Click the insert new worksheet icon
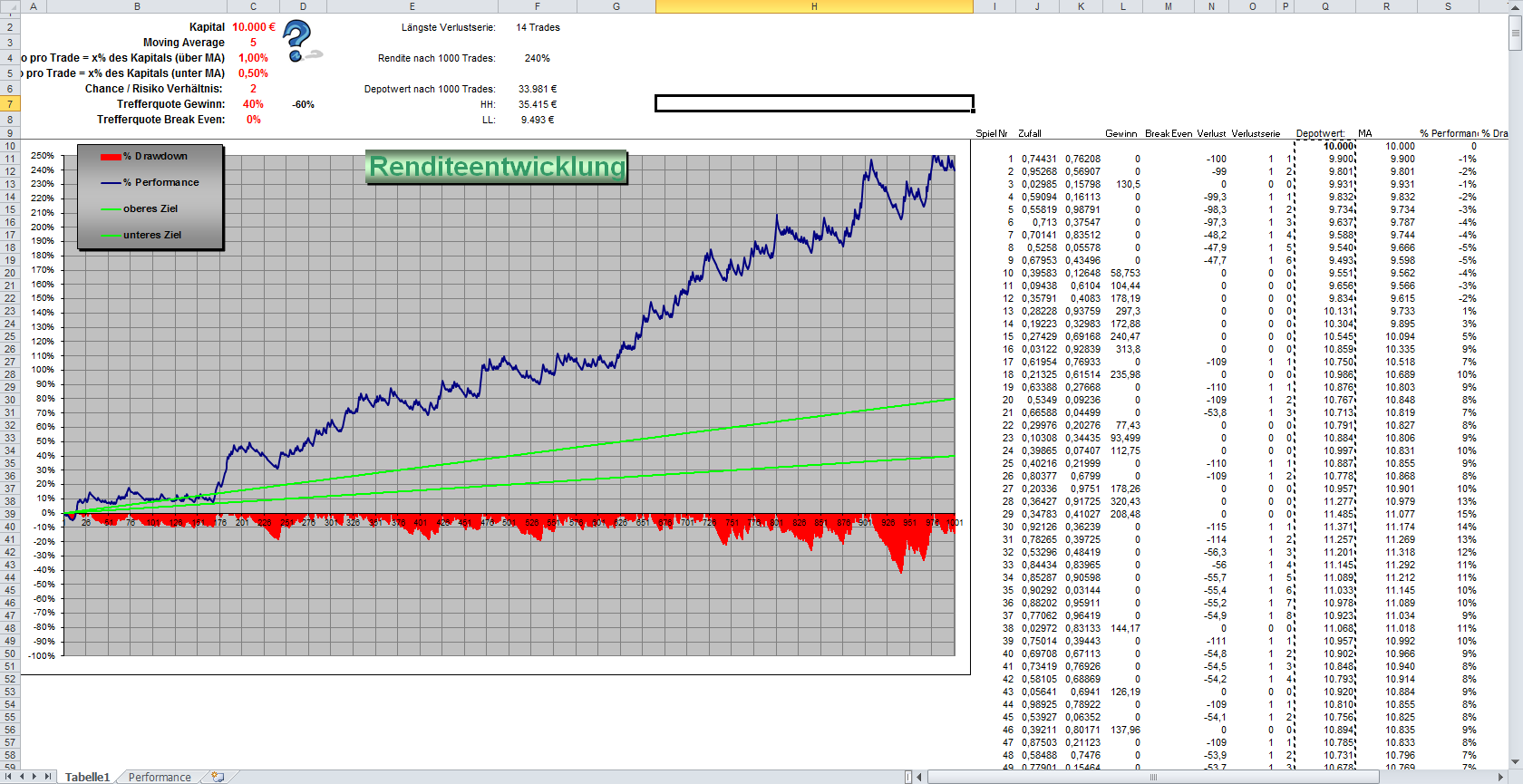This screenshot has width=1523, height=784. click(x=218, y=777)
